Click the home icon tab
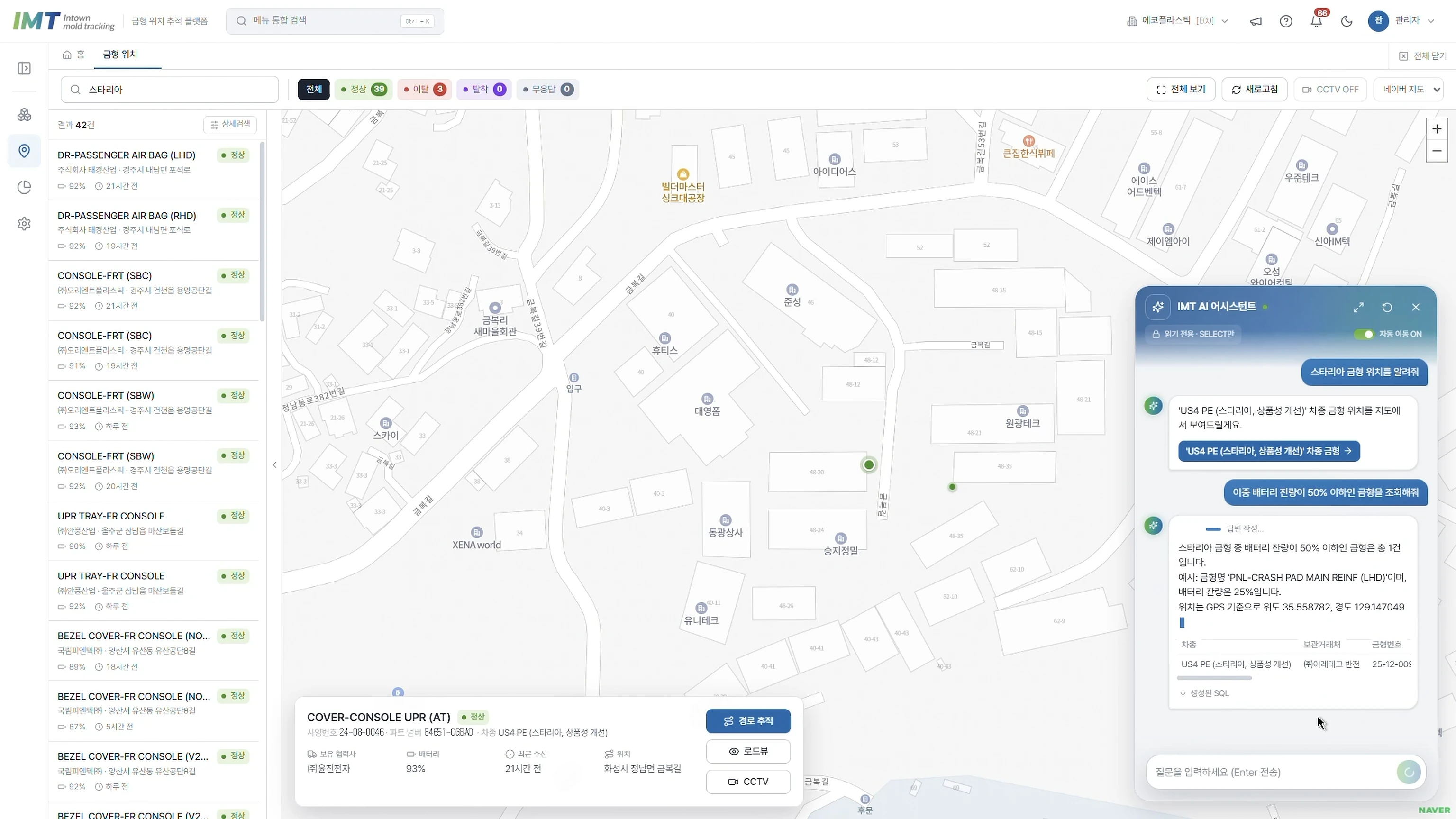The image size is (1456, 819). click(73, 55)
